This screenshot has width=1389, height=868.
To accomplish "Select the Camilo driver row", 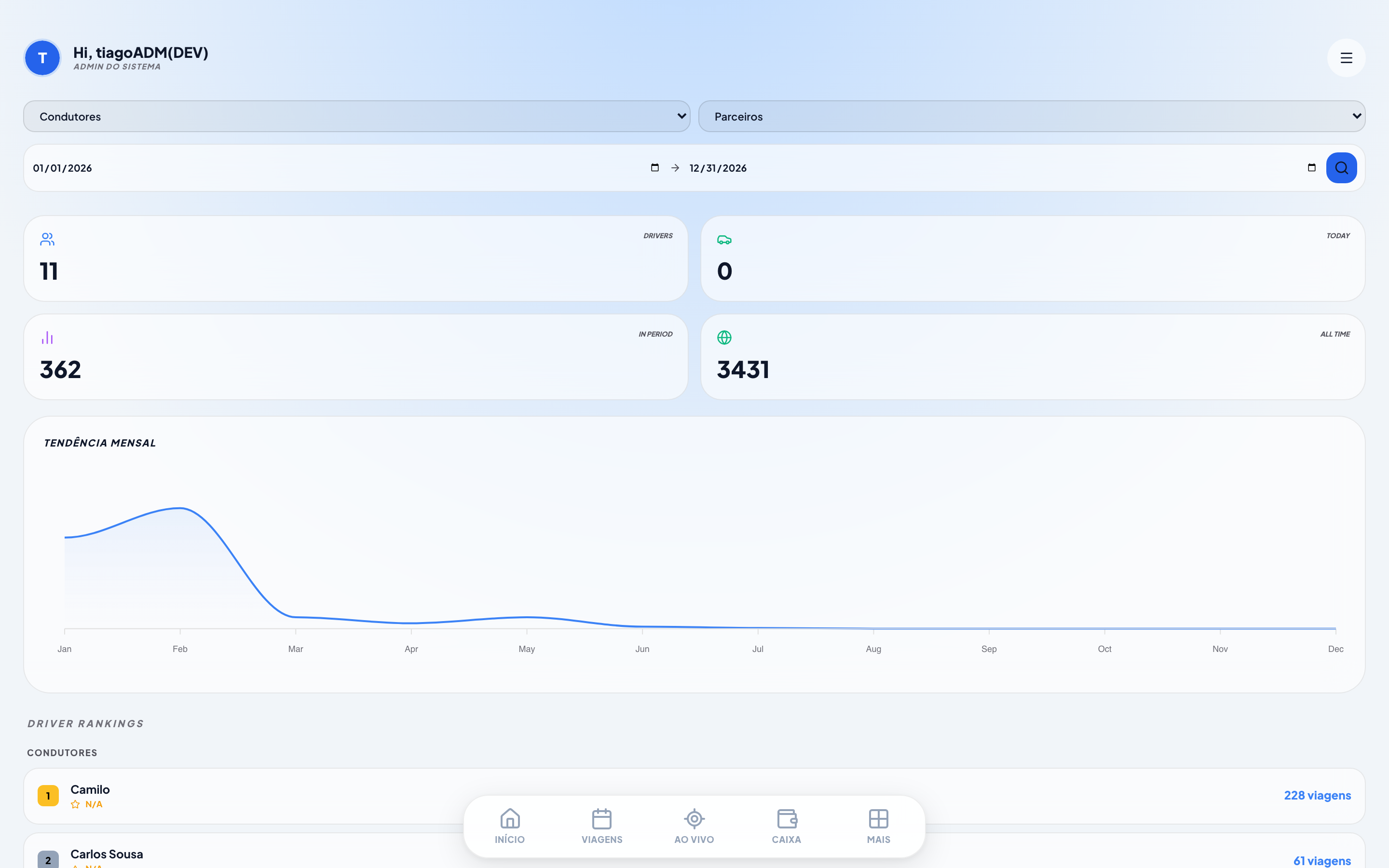I will coord(694,796).
